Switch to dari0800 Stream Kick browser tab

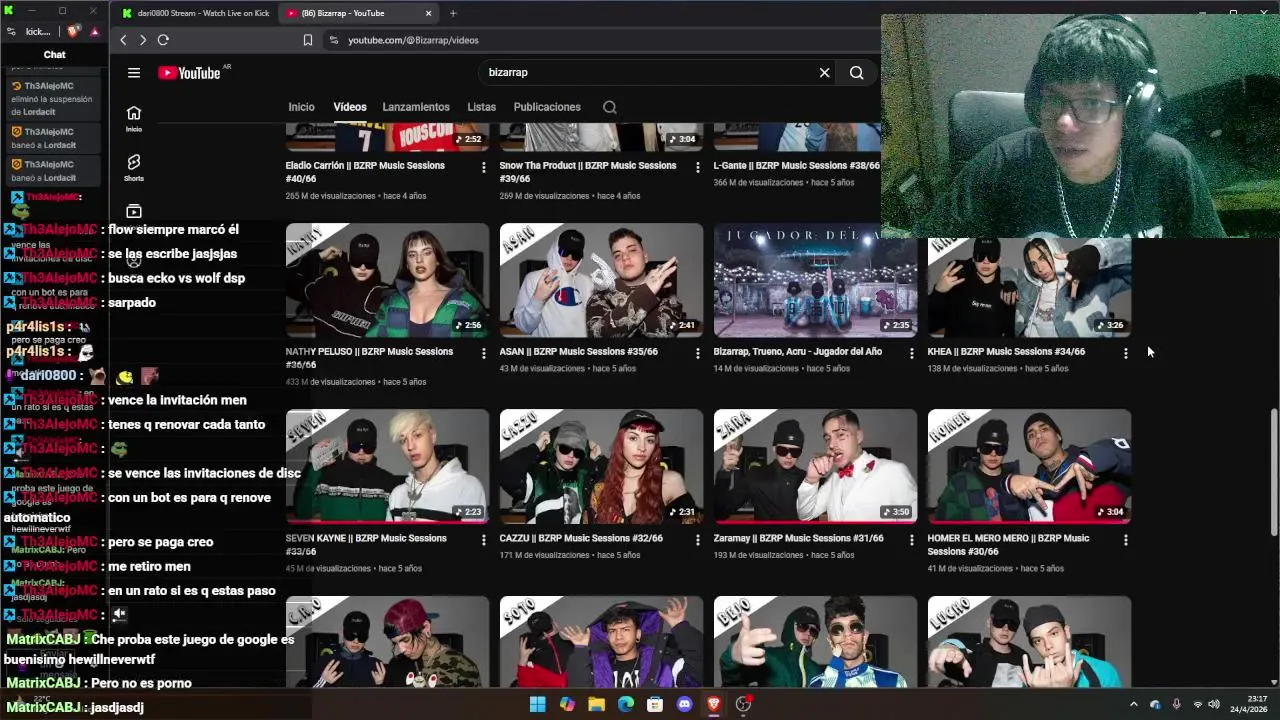tap(195, 13)
